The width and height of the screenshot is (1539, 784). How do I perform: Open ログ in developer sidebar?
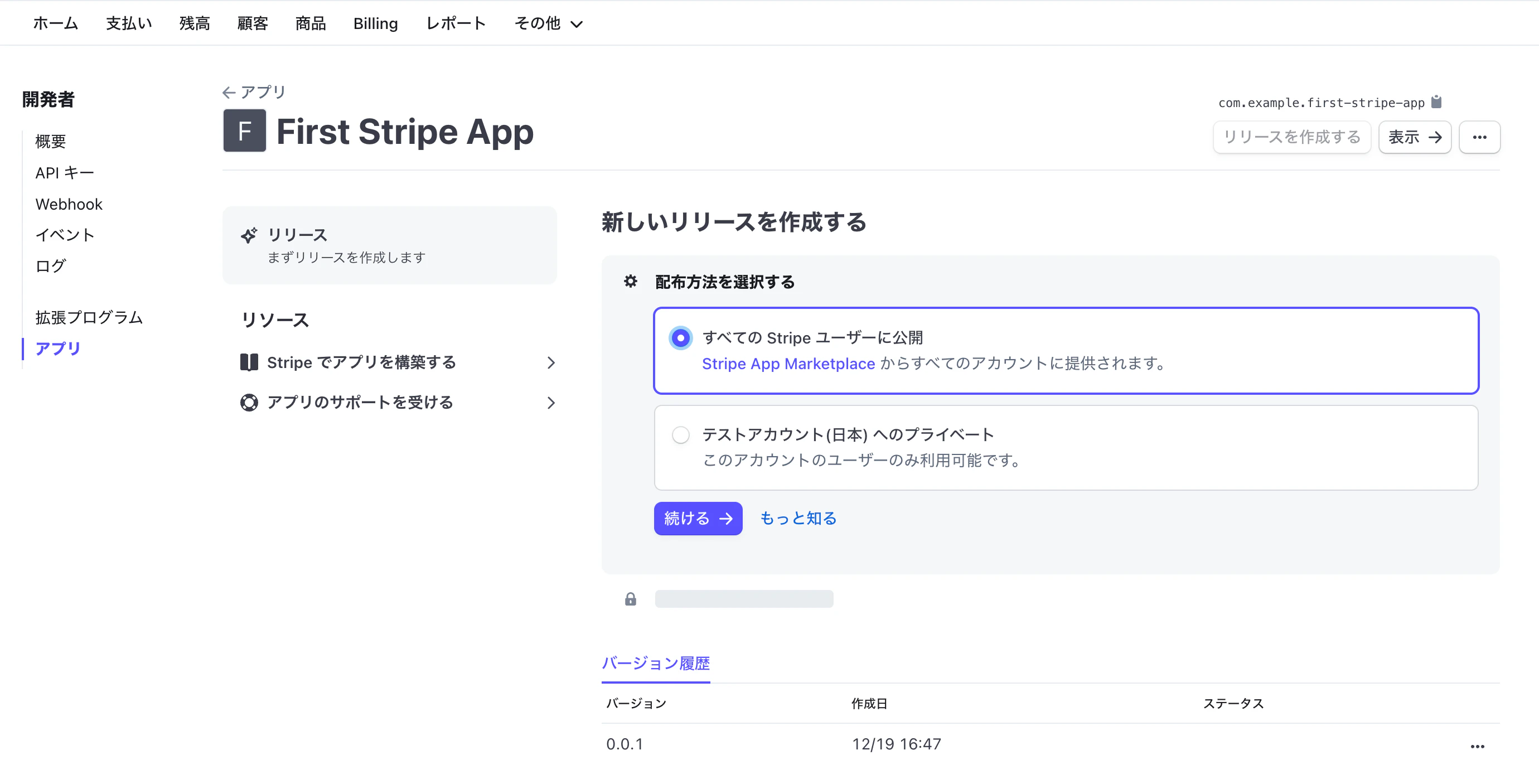point(50,266)
